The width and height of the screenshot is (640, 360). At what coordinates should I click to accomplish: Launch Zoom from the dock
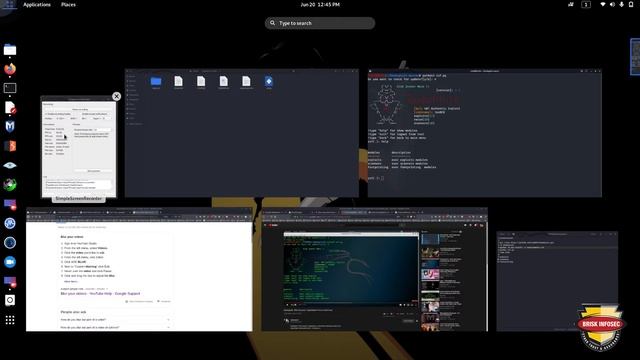(10, 262)
